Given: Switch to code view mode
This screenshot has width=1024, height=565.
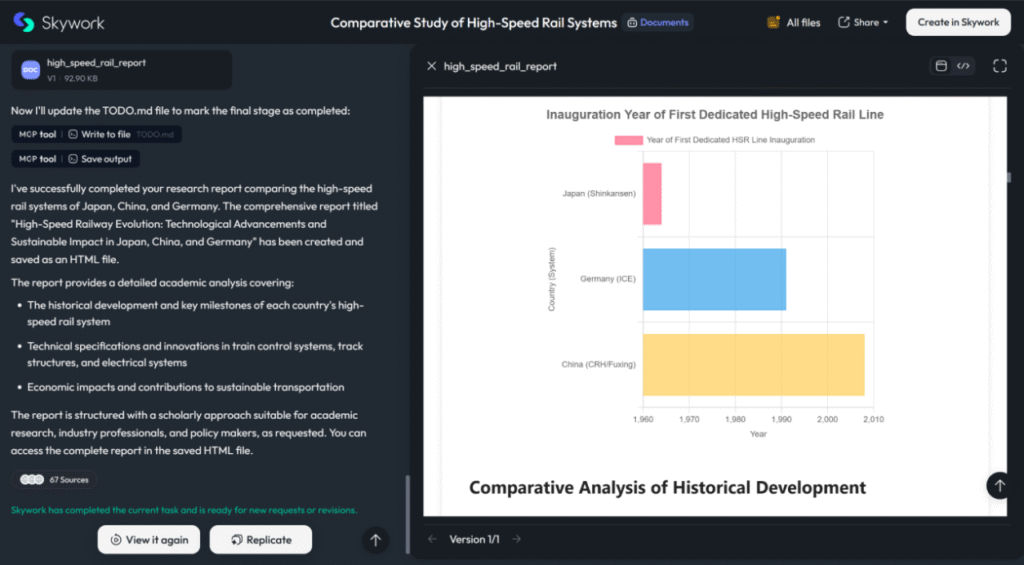Looking at the screenshot, I should (x=963, y=66).
